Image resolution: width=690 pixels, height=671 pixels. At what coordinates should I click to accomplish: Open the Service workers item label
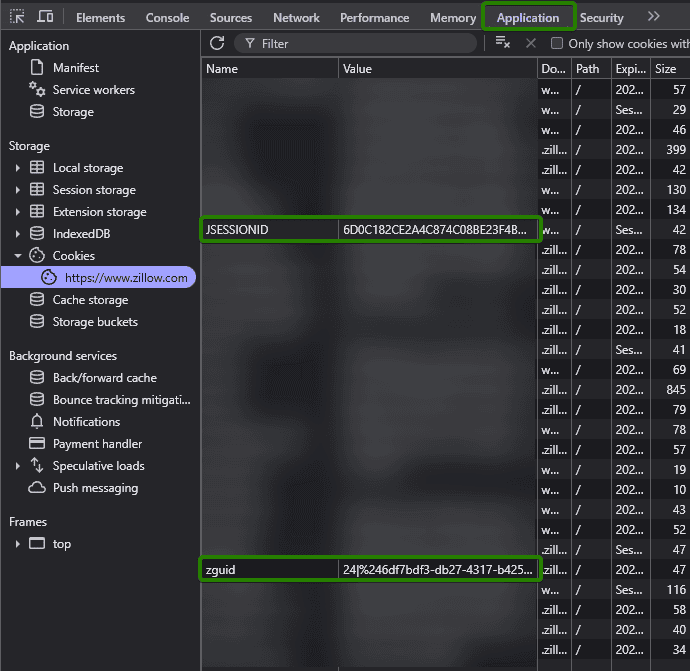[x=94, y=90]
